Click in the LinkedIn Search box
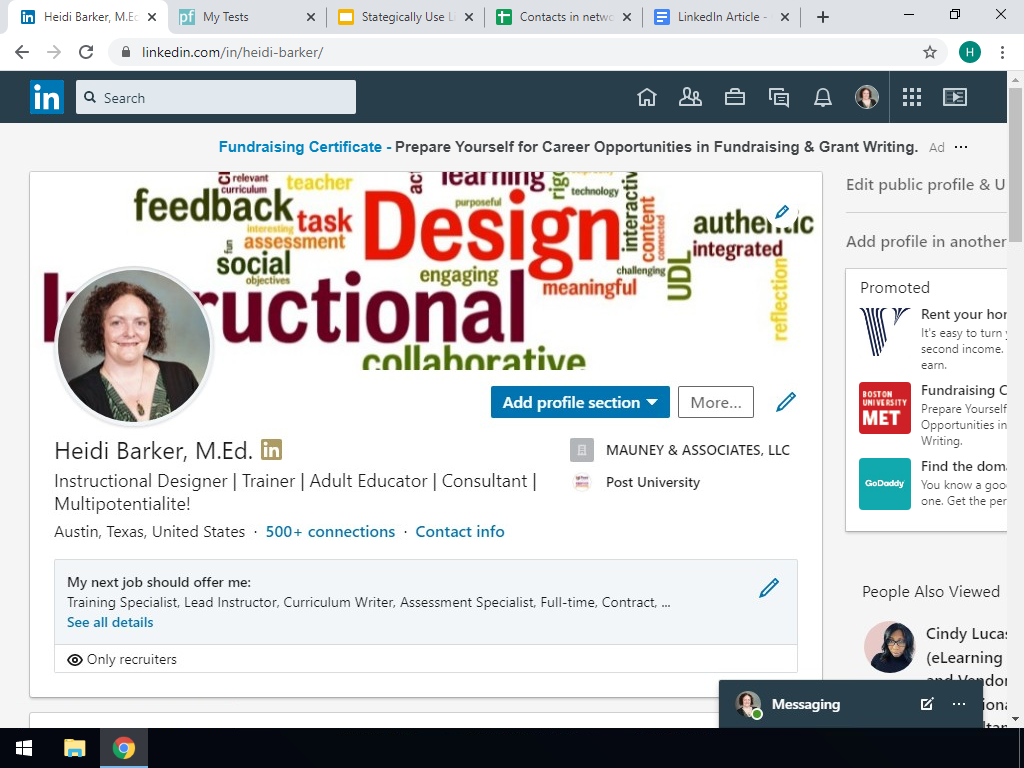Screen dimensions: 1024x768 pos(216,97)
